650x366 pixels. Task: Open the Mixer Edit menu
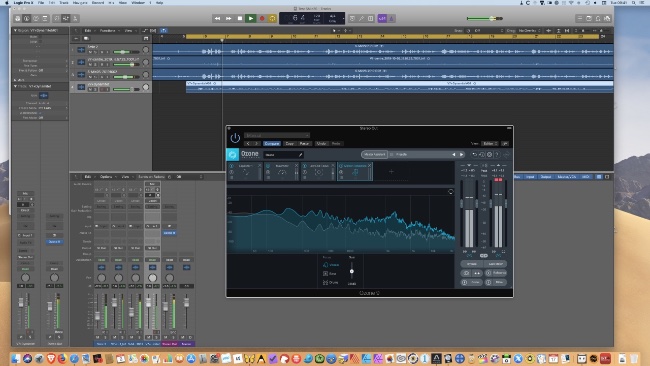88,177
